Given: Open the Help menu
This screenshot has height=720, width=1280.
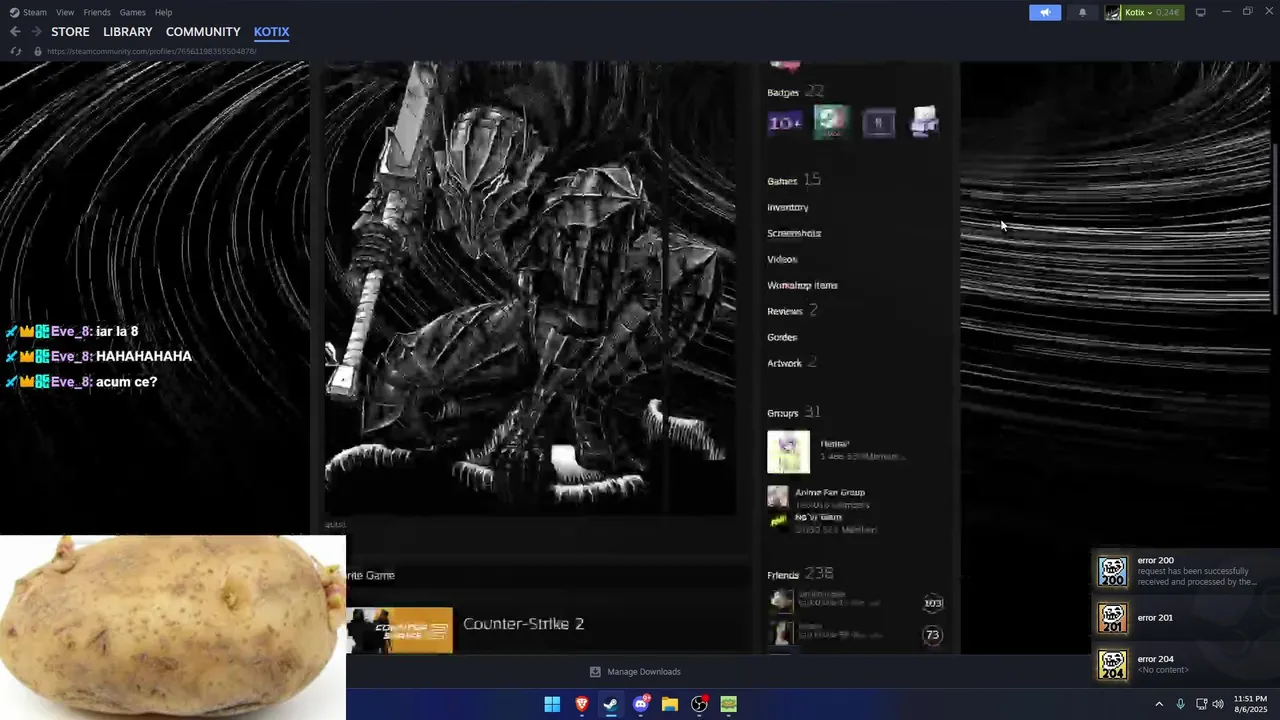Looking at the screenshot, I should (x=164, y=12).
